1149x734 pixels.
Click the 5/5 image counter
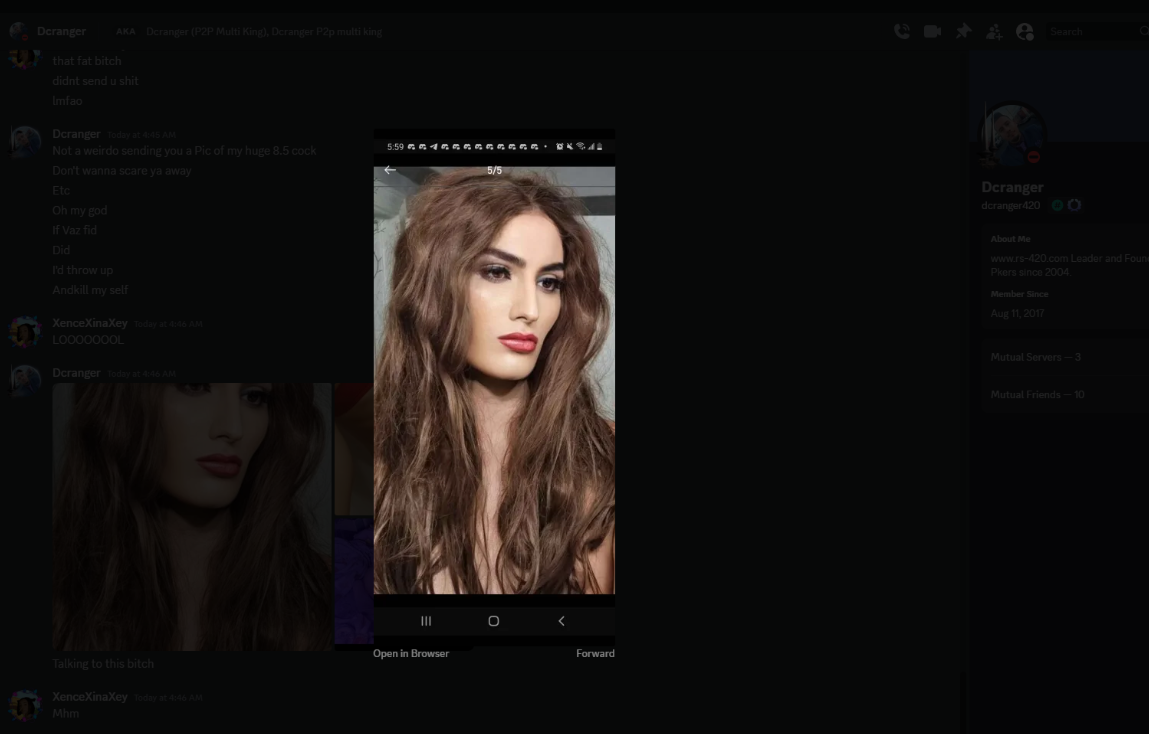point(495,171)
